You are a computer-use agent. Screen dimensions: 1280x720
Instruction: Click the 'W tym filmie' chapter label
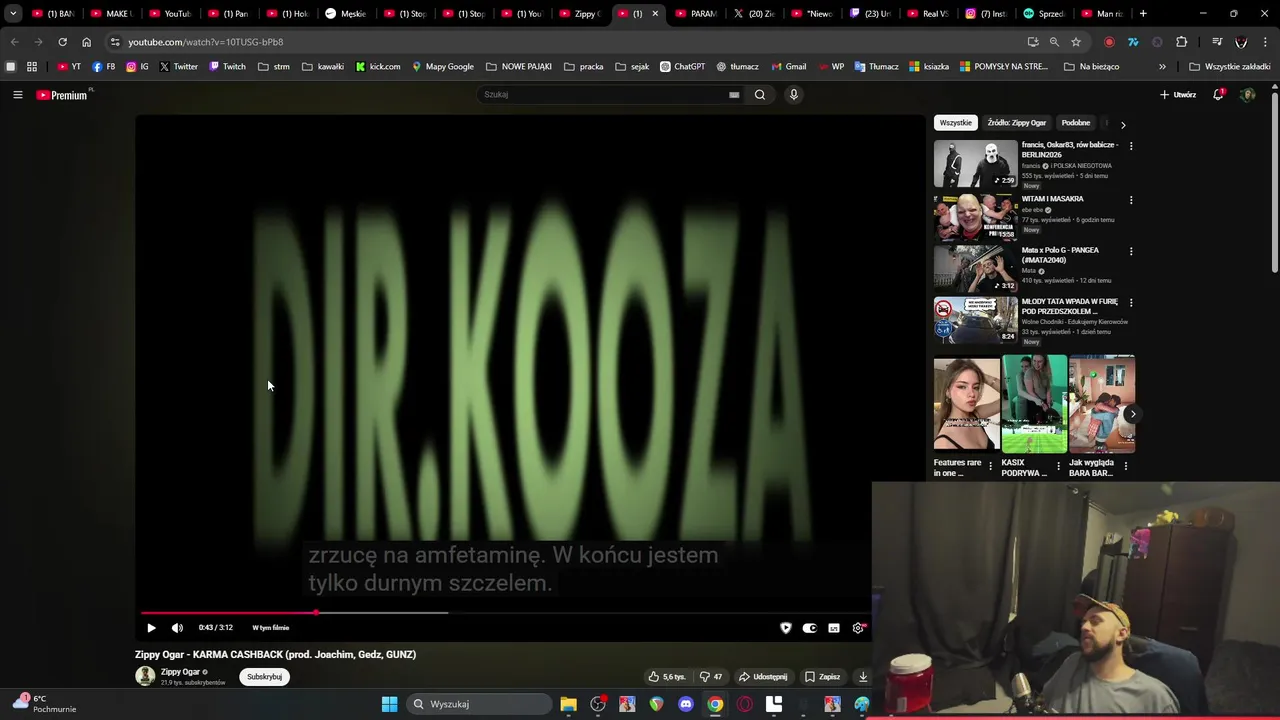(271, 628)
